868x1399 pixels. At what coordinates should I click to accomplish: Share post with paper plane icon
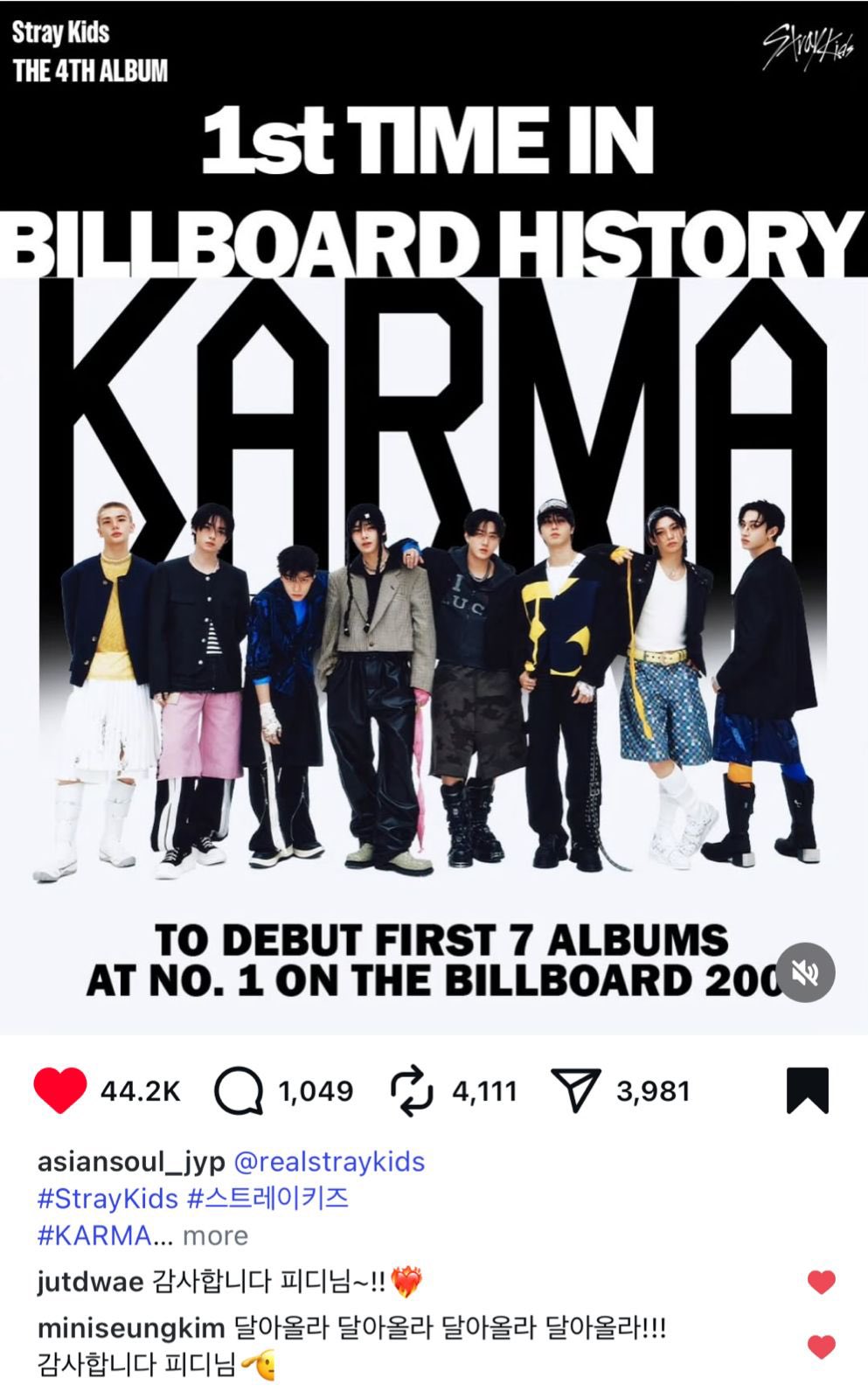576,1090
